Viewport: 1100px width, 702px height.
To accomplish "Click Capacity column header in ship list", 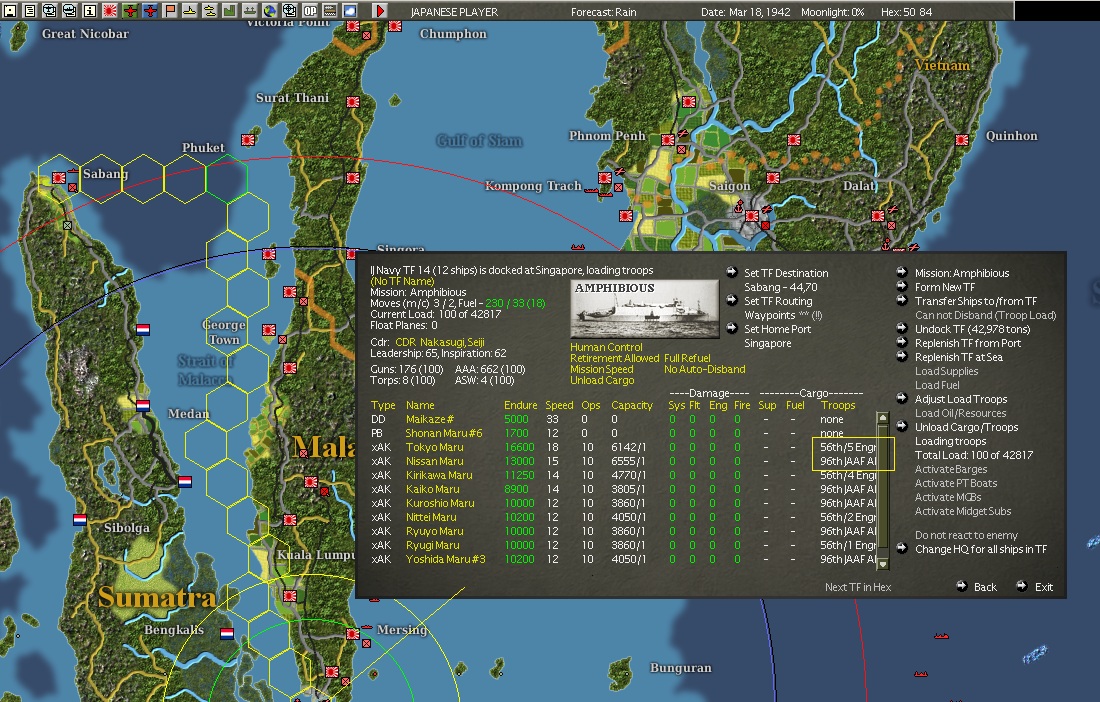I will [x=631, y=405].
